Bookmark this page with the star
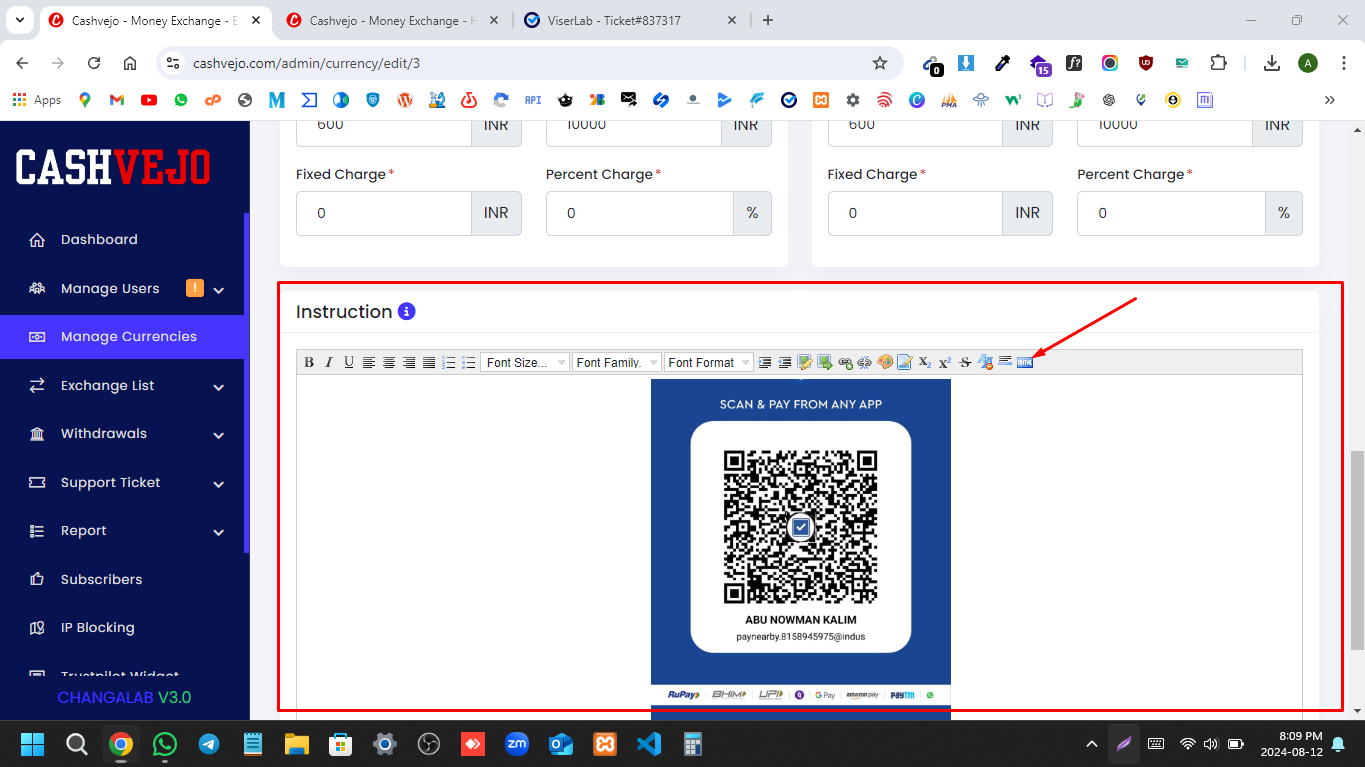 880,63
